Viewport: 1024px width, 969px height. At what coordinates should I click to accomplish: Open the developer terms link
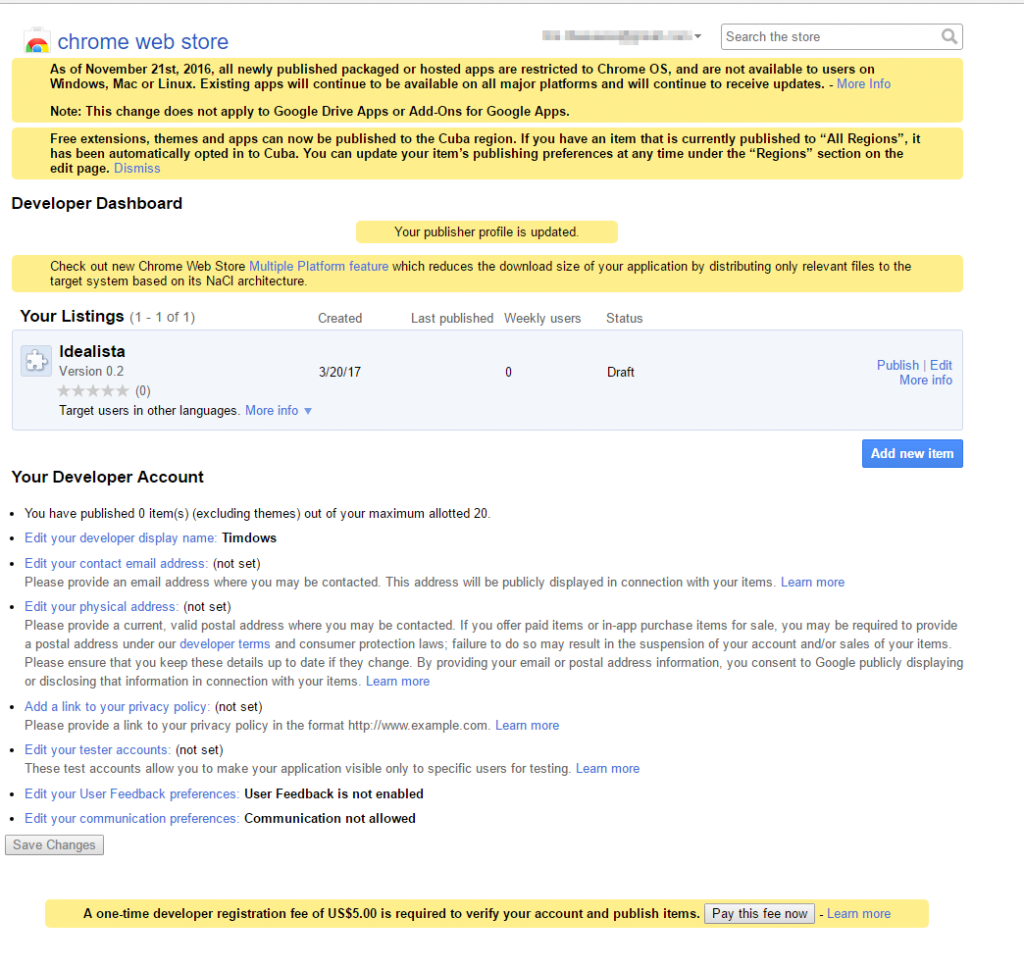225,644
